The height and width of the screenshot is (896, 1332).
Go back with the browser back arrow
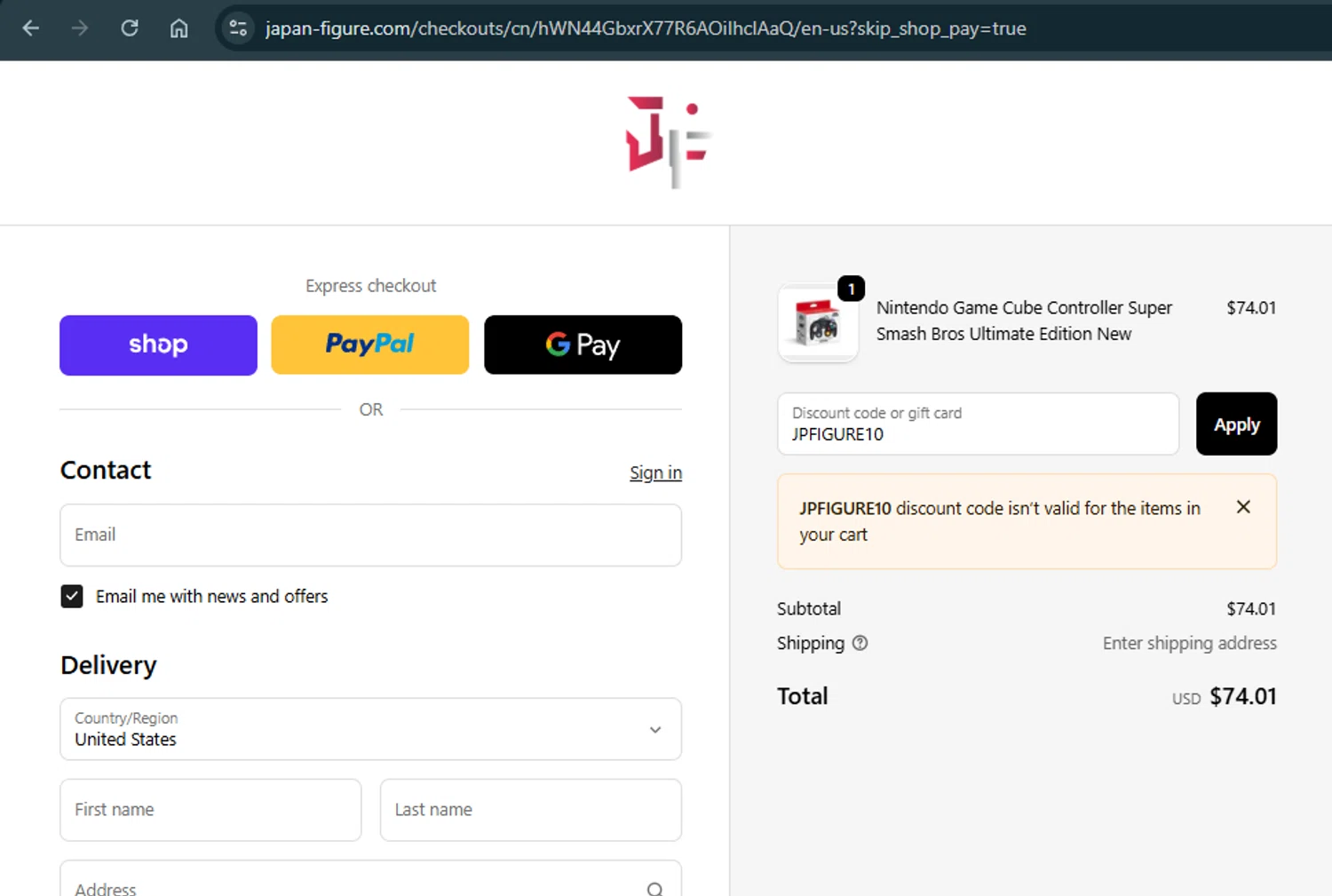tap(31, 28)
